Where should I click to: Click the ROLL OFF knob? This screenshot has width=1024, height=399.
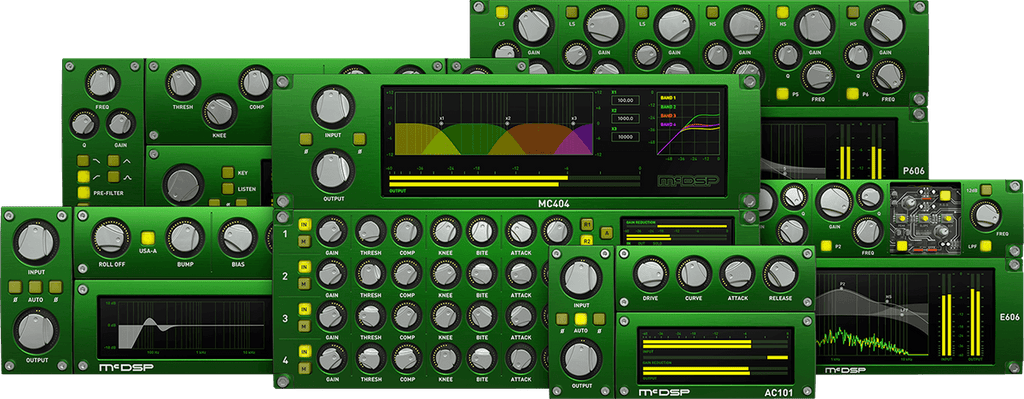pos(110,238)
